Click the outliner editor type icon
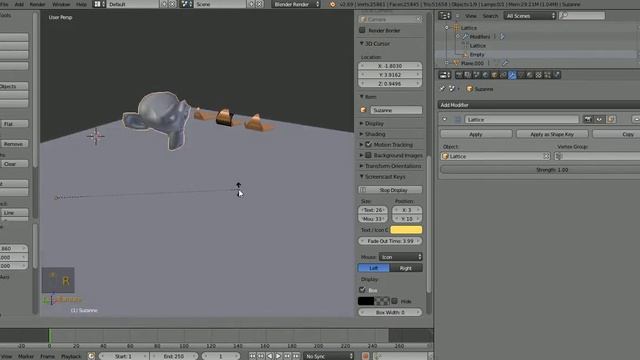 pyautogui.click(x=444, y=16)
